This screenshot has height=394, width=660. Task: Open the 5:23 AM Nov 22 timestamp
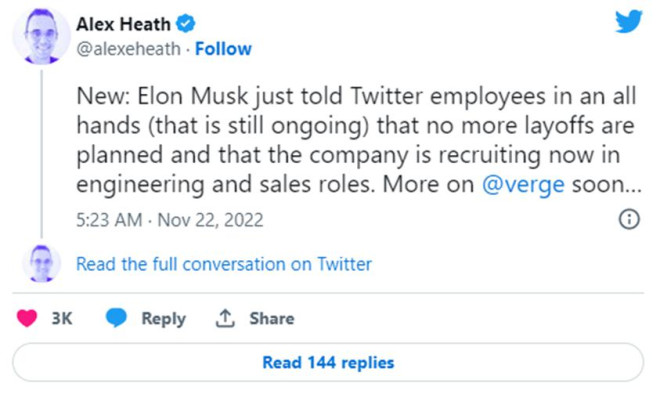click(170, 220)
